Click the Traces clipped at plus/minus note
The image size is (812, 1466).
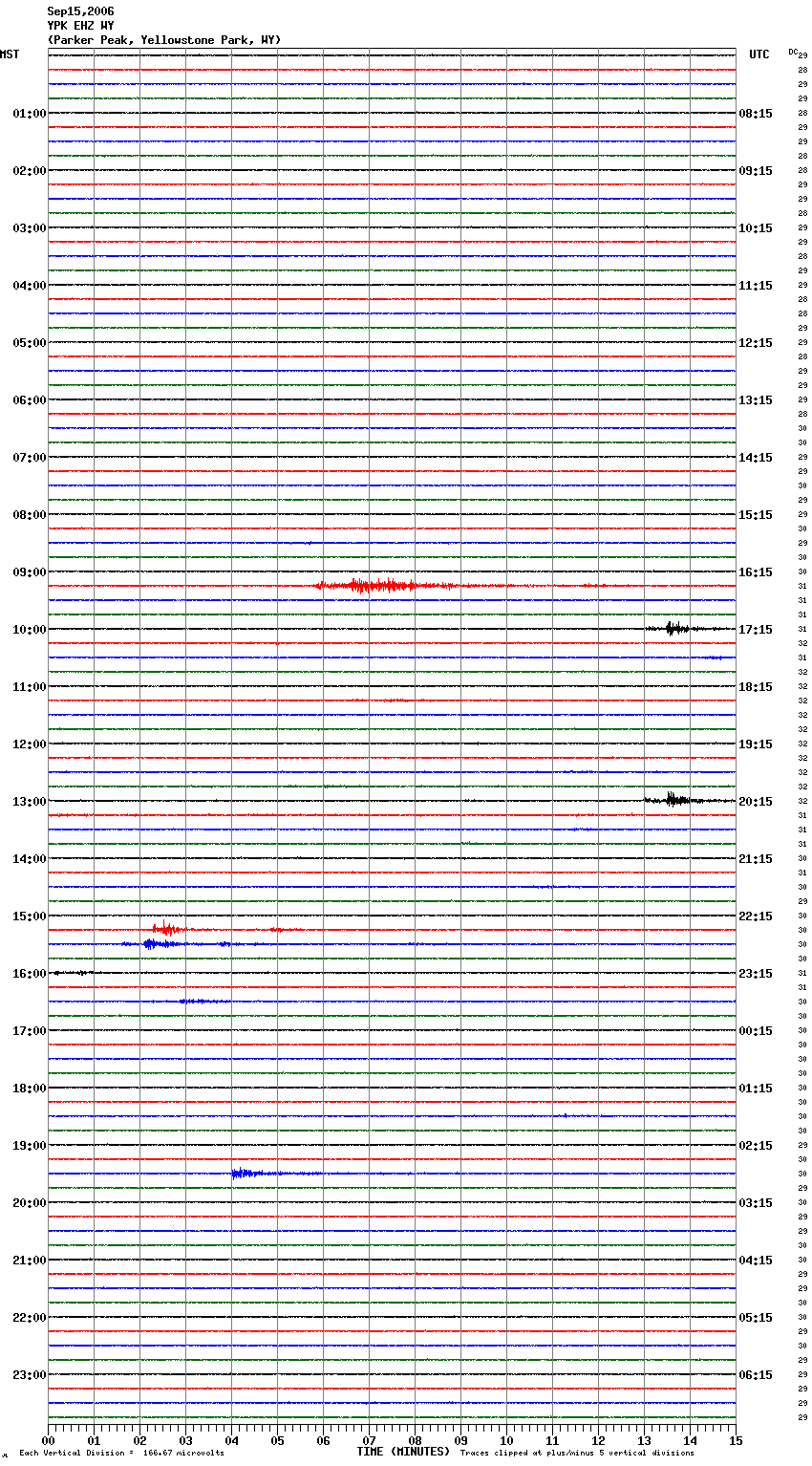(577, 1454)
